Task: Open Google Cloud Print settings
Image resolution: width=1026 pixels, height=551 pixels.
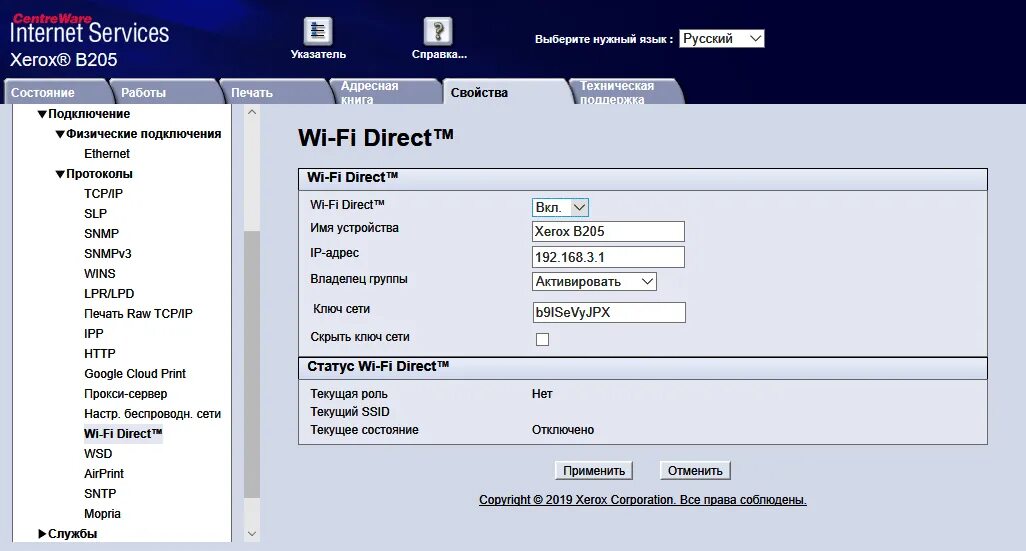Action: [x=135, y=374]
